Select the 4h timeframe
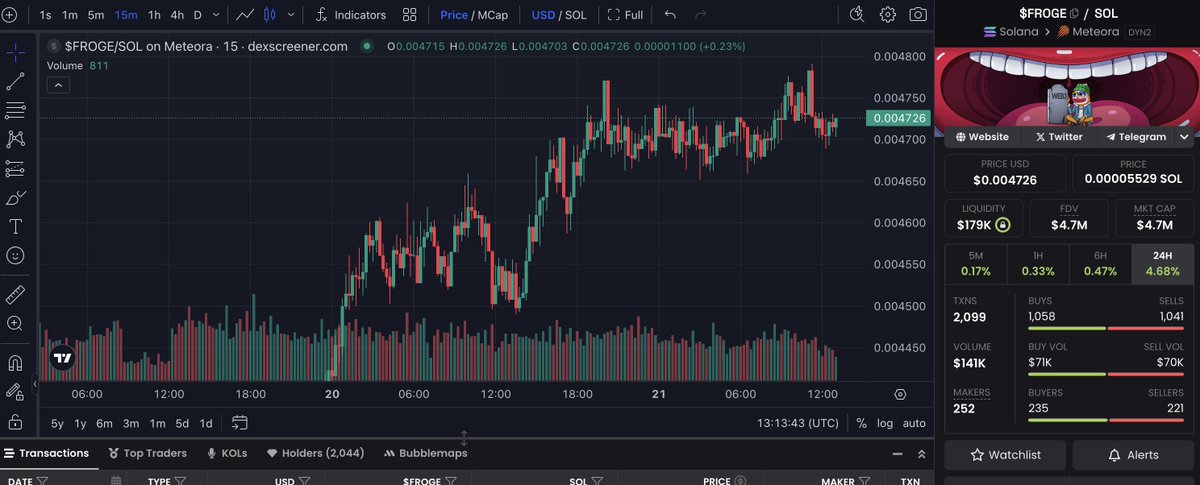 (x=177, y=15)
